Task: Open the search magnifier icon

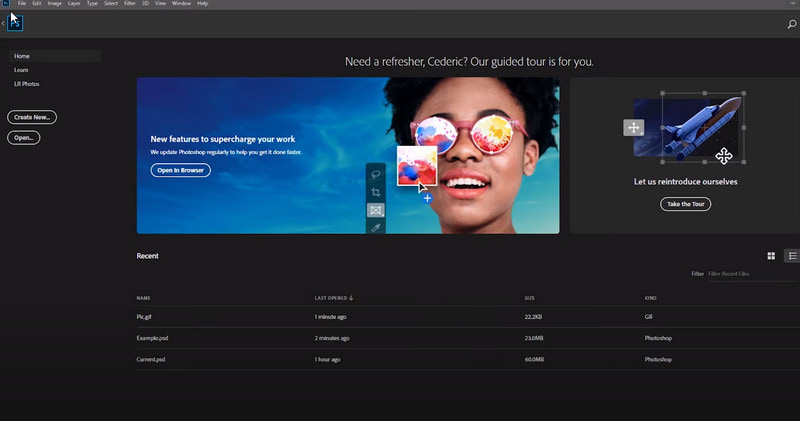Action: coord(792,24)
